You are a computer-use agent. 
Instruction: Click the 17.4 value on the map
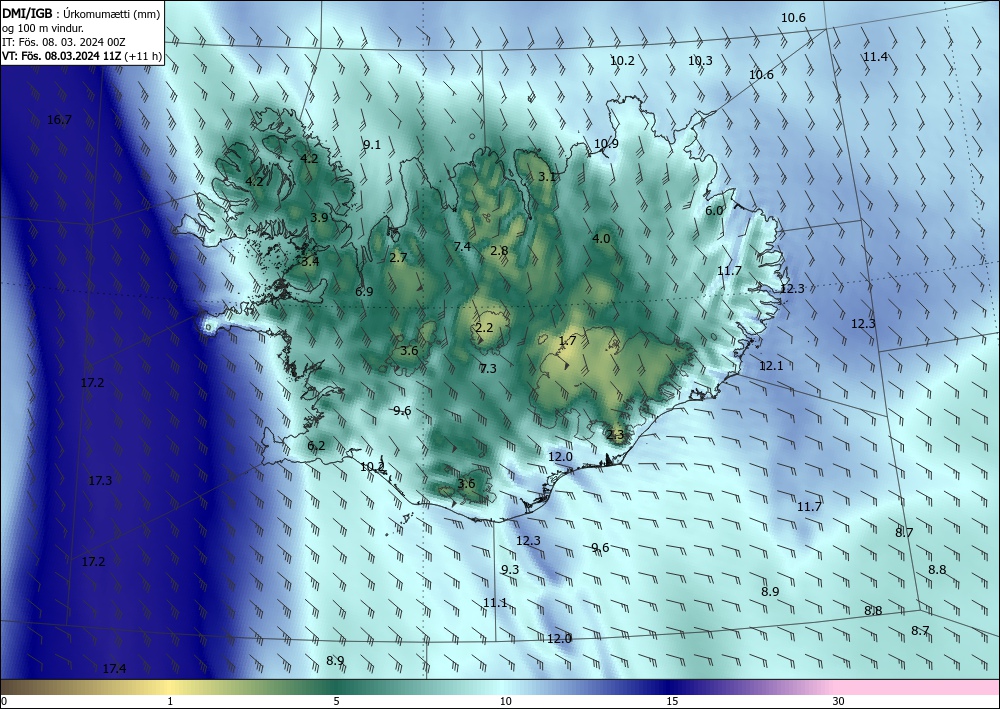click(x=114, y=668)
